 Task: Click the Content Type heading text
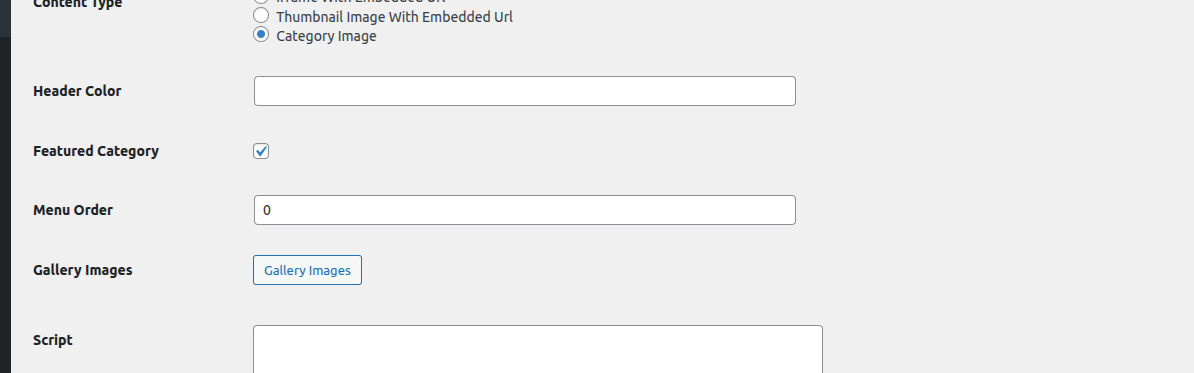click(78, 5)
